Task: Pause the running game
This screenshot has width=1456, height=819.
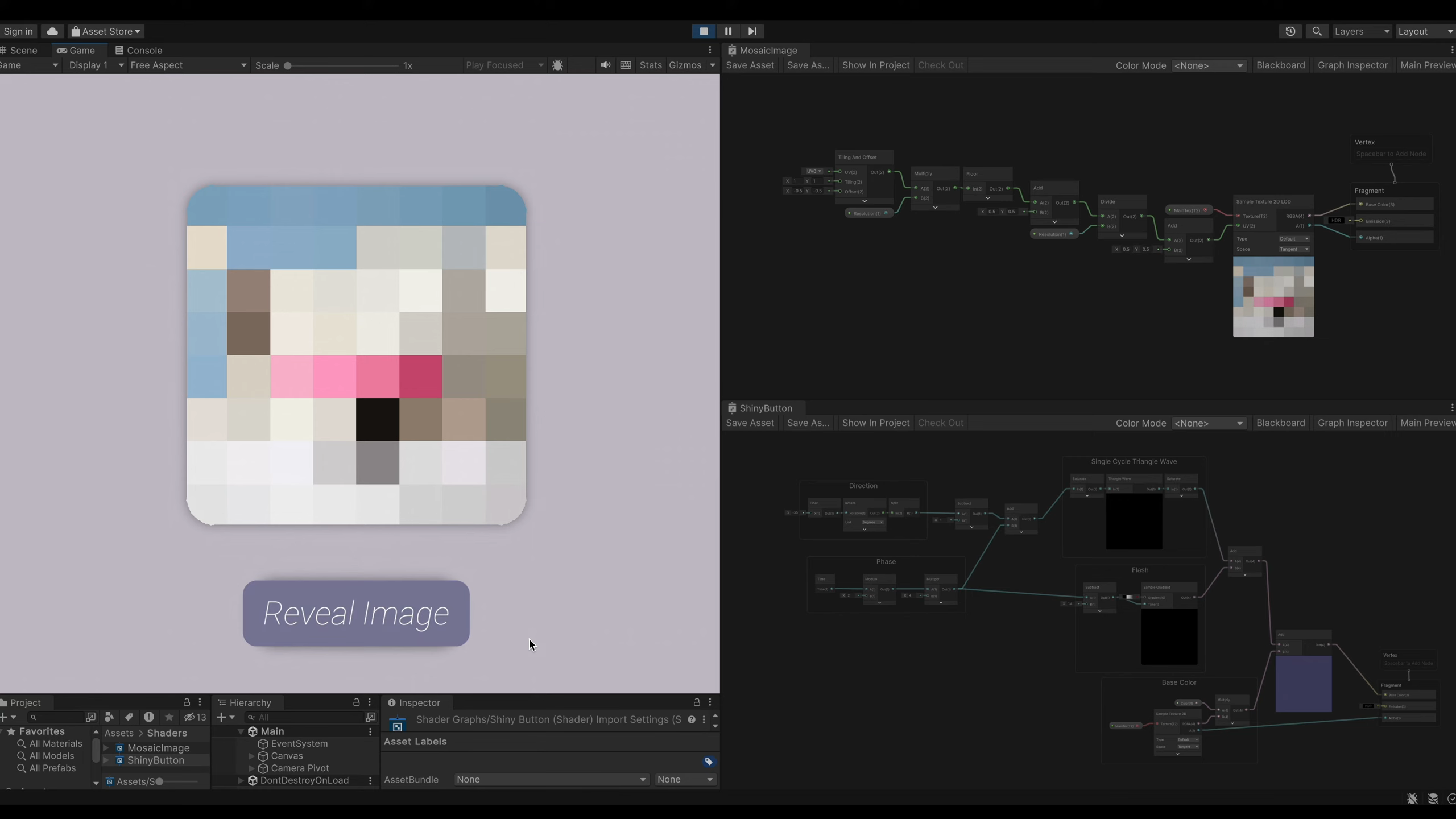Action: point(728,31)
